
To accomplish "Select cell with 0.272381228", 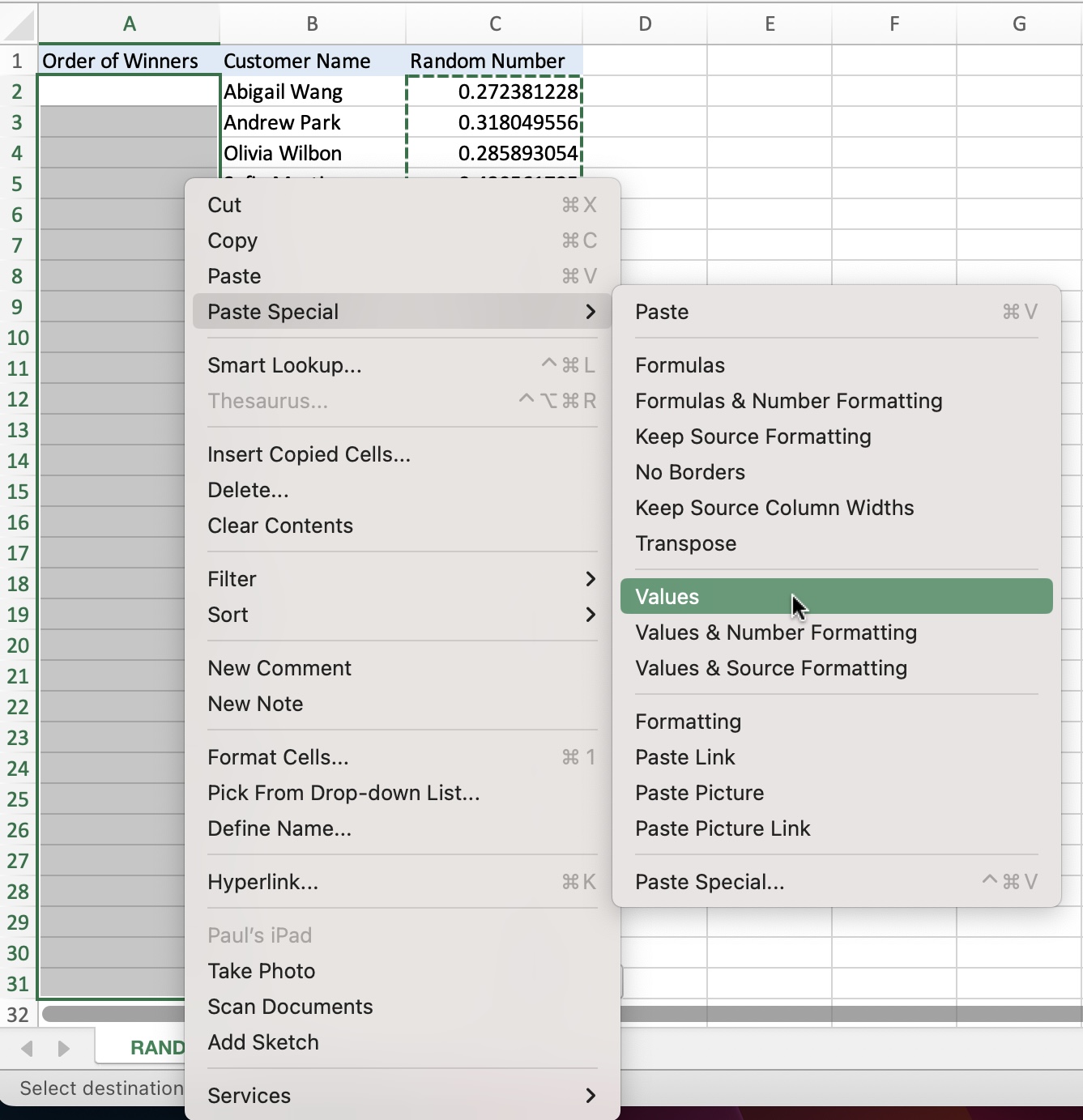I will 494,92.
